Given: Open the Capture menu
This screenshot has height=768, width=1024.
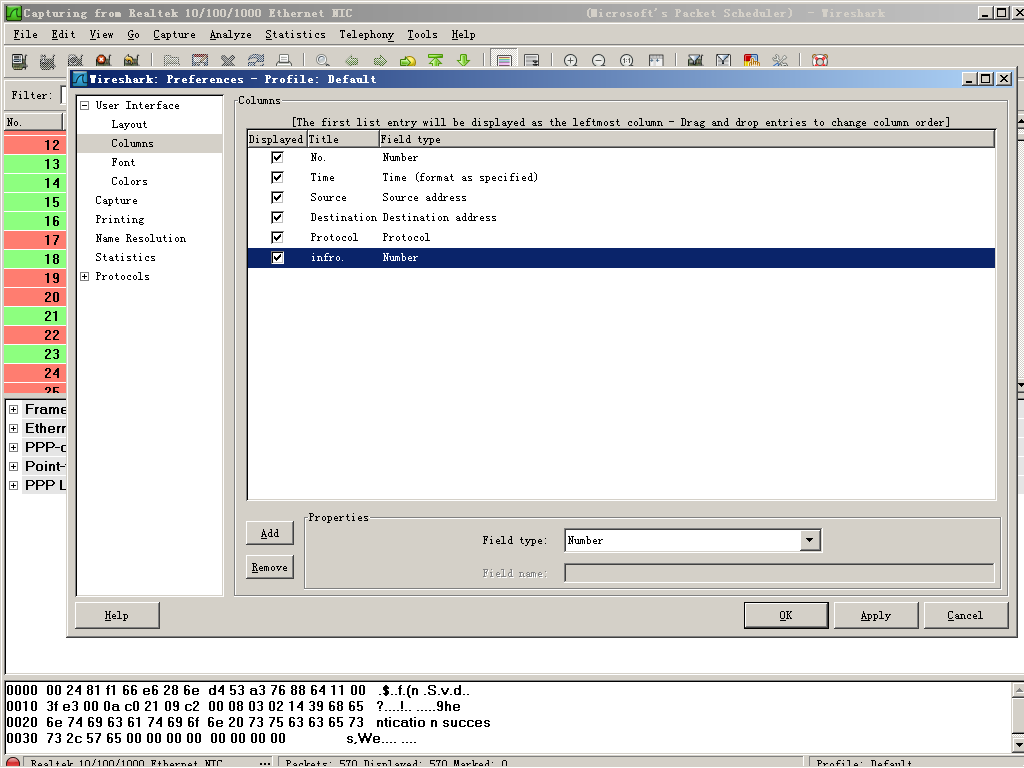Looking at the screenshot, I should (174, 35).
